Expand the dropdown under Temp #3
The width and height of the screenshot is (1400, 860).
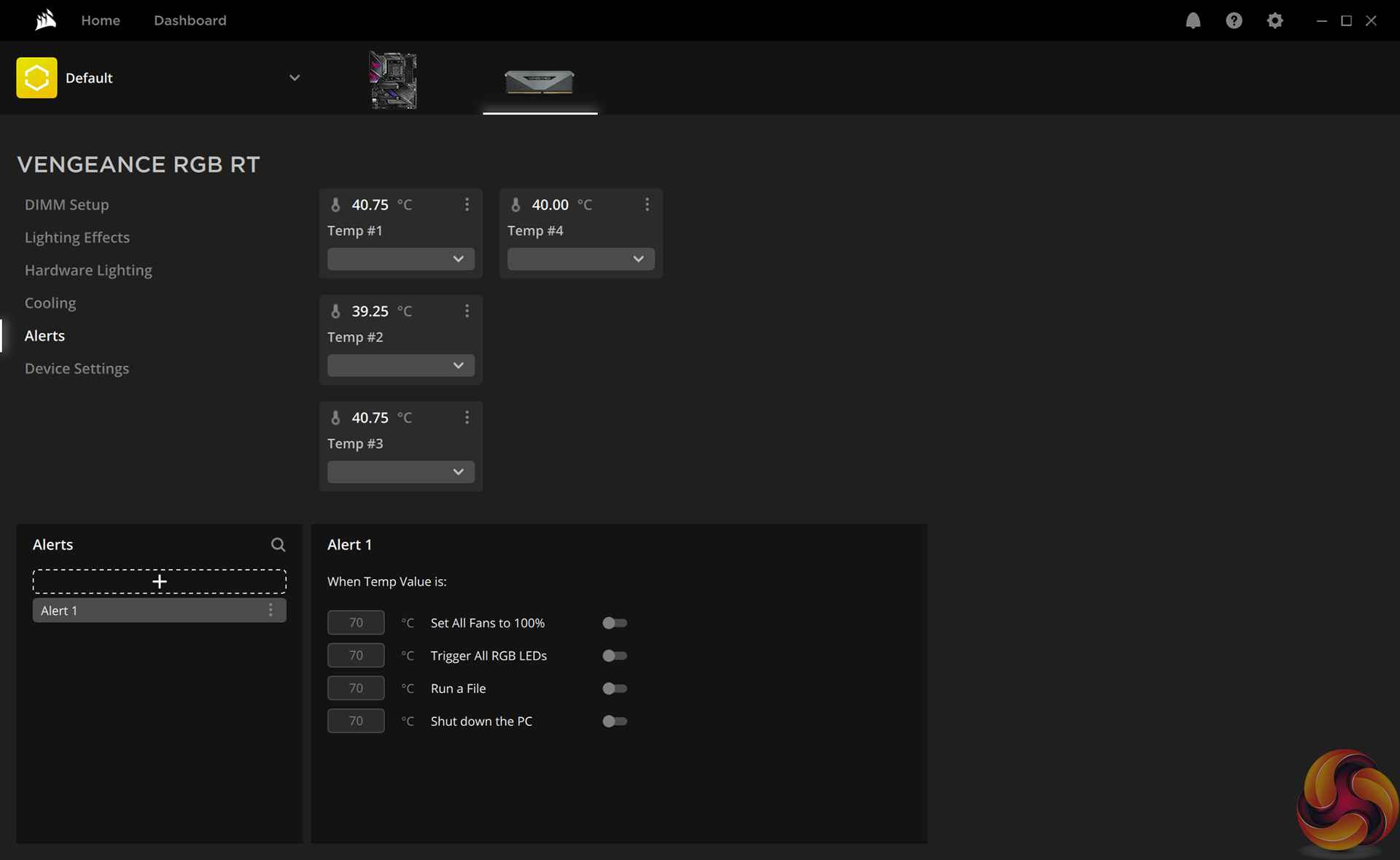point(400,472)
